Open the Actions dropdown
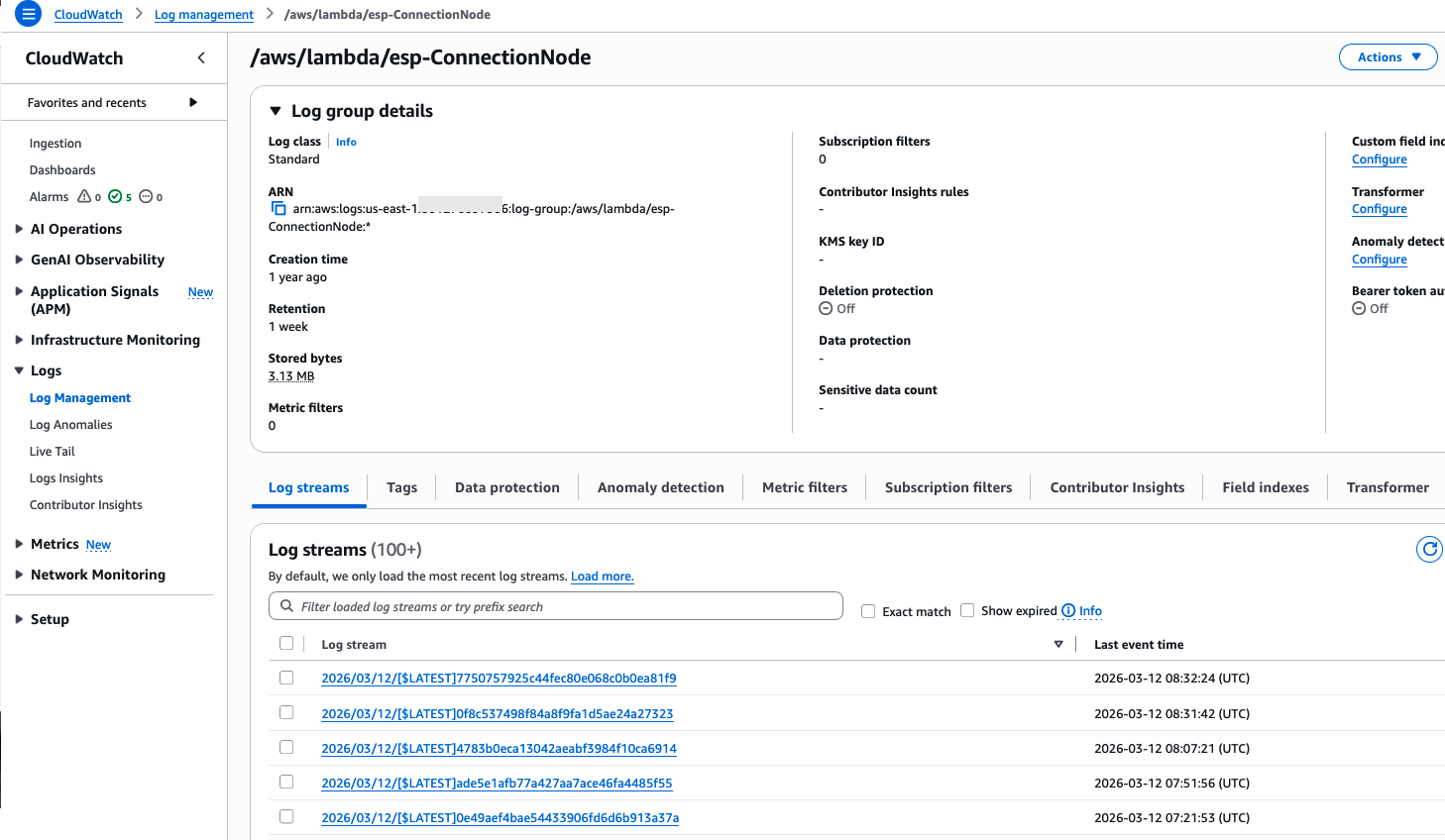The width and height of the screenshot is (1445, 840). pos(1388,57)
